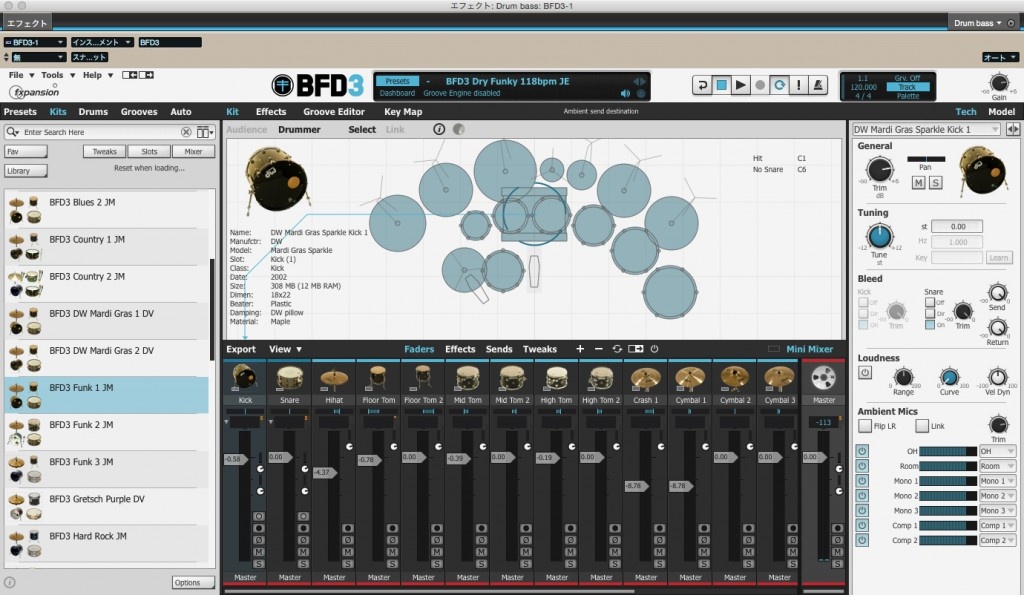The height and width of the screenshot is (595, 1024).
Task: Toggle the Room ambient mic power button
Action: (862, 466)
